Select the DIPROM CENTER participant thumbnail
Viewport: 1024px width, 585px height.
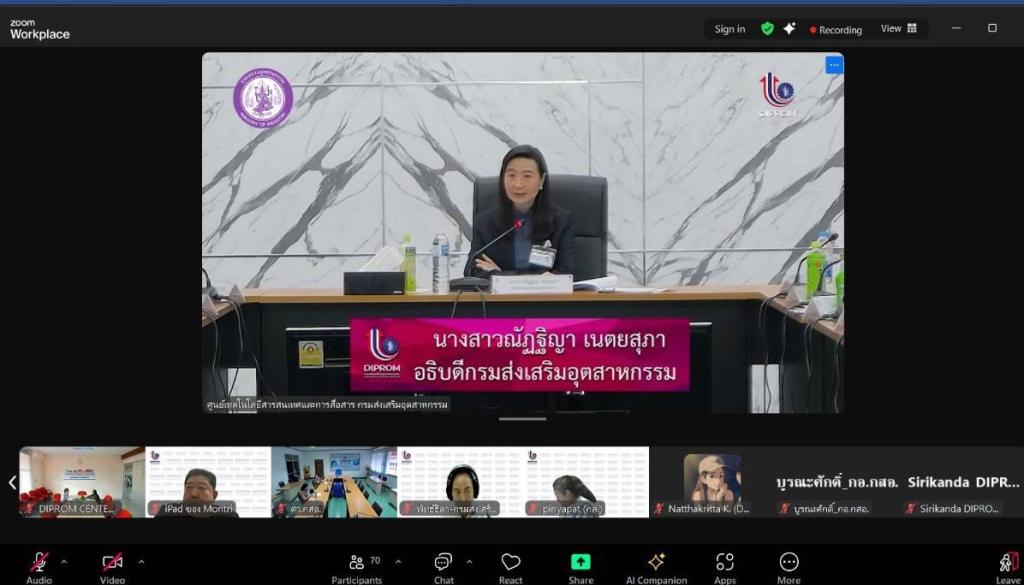(82, 482)
